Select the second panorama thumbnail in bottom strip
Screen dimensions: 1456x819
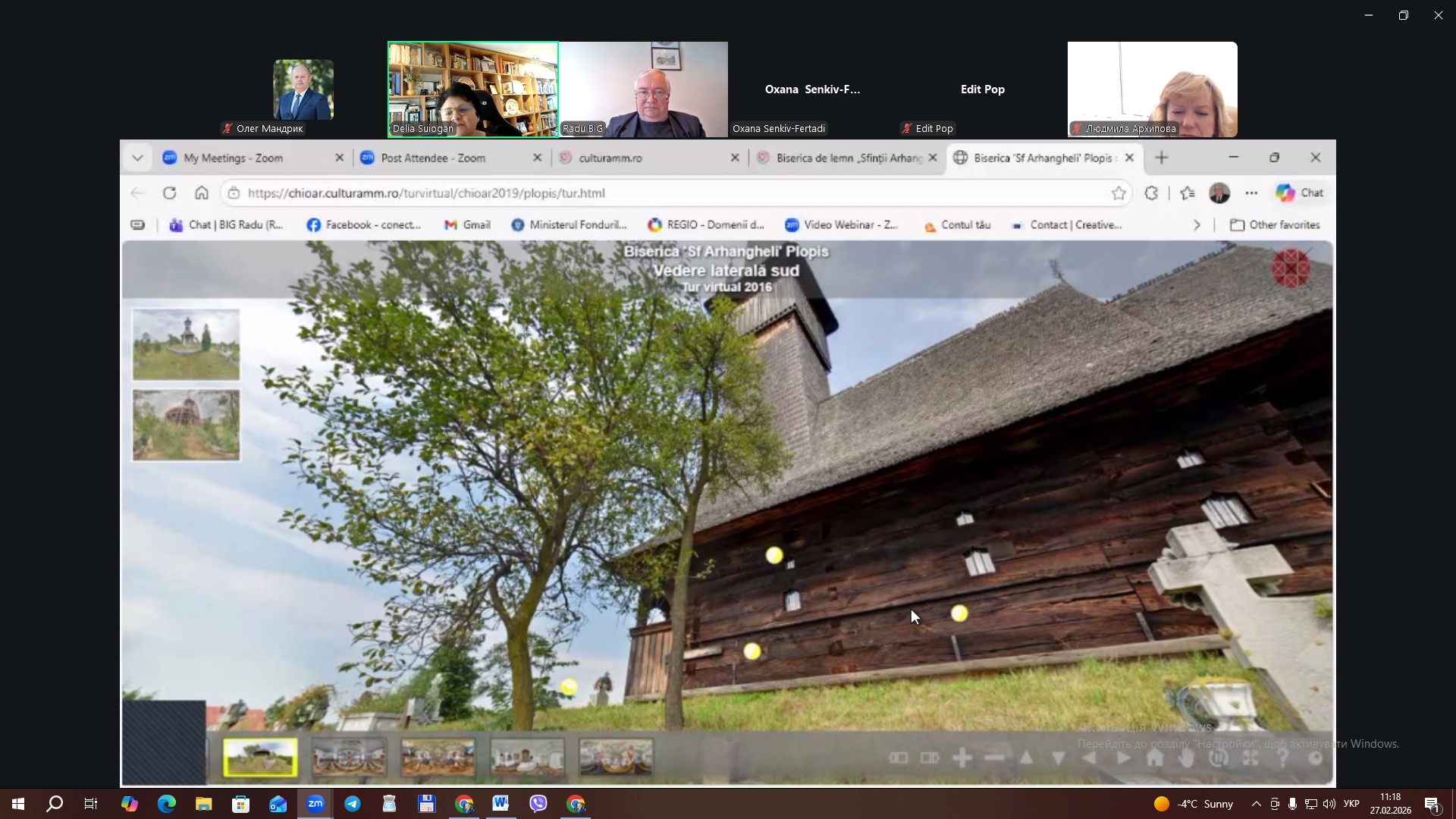point(349,757)
